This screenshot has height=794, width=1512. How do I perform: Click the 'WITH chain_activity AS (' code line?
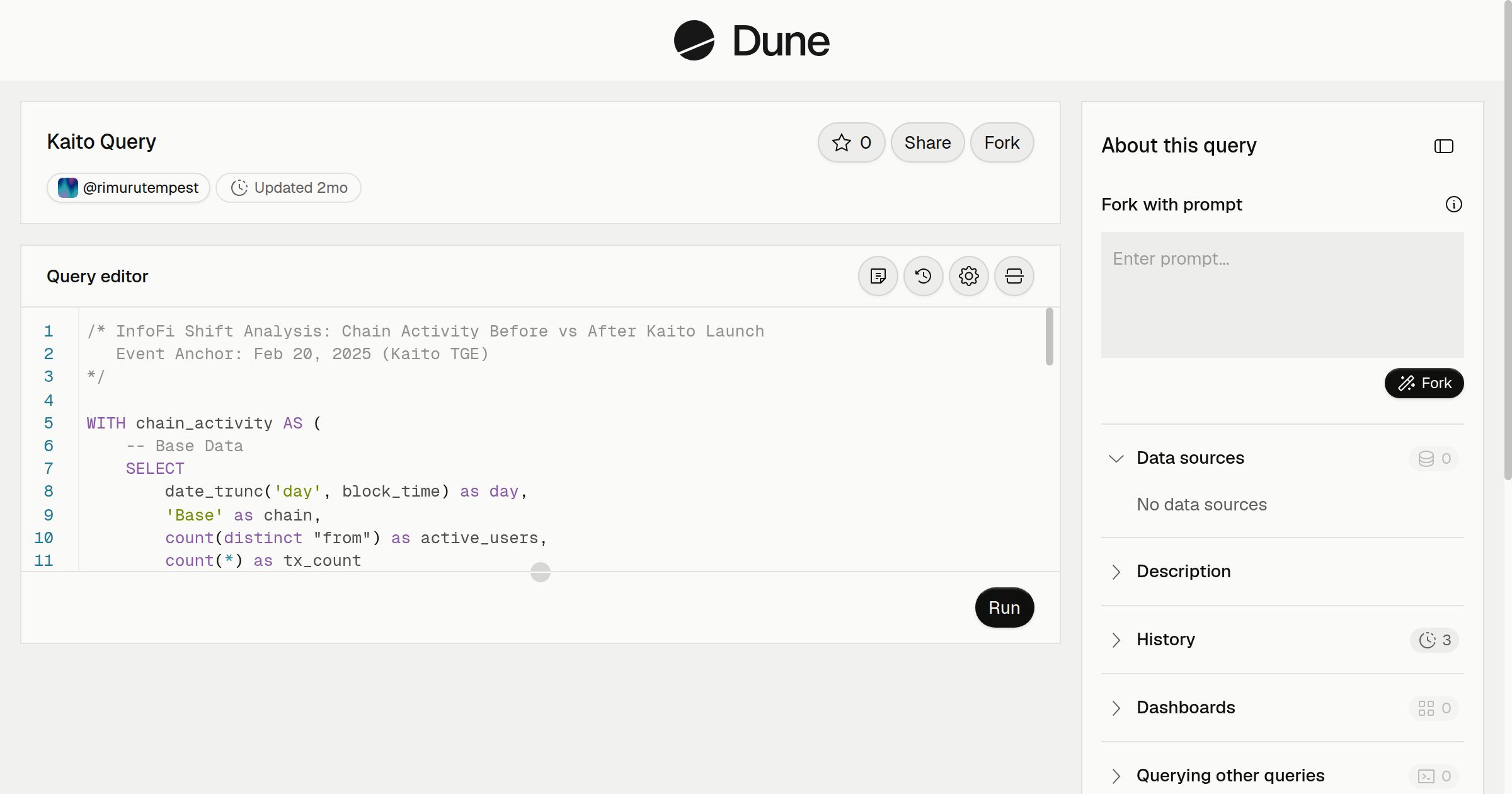pyautogui.click(x=204, y=423)
